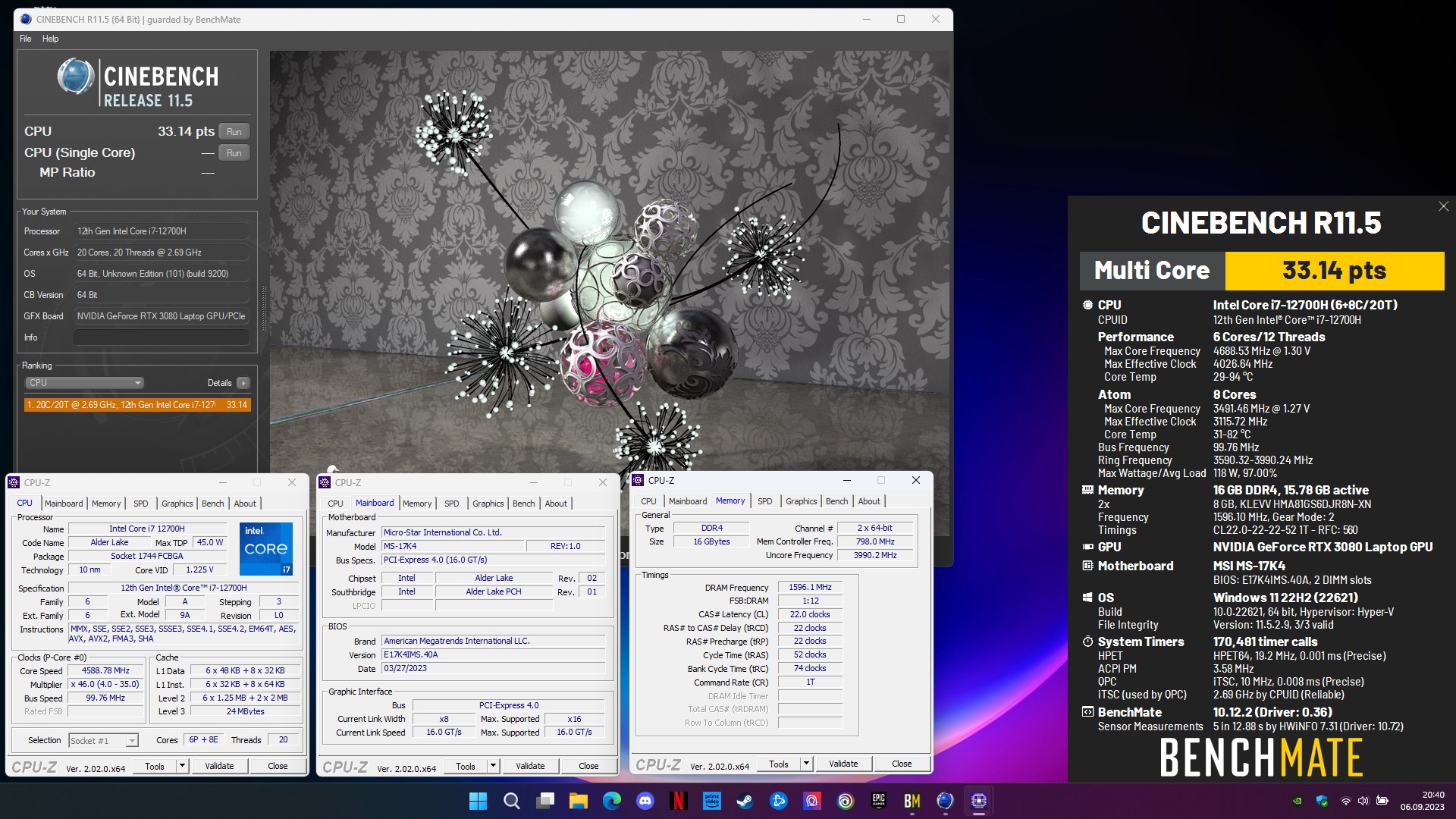The width and height of the screenshot is (1456, 819).
Task: Open Socket #1 selection dropdown in CPU-Z
Action: (x=103, y=740)
